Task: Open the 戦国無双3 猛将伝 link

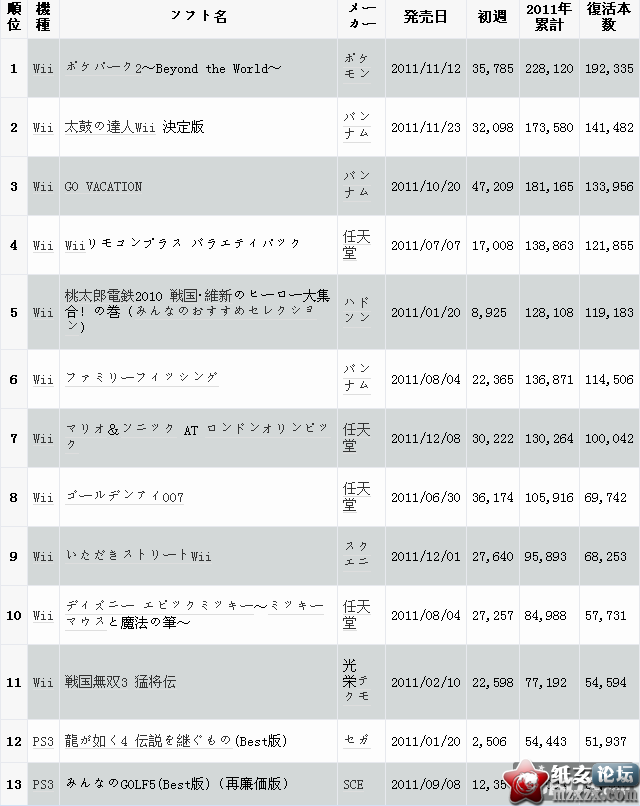Action: (120, 682)
